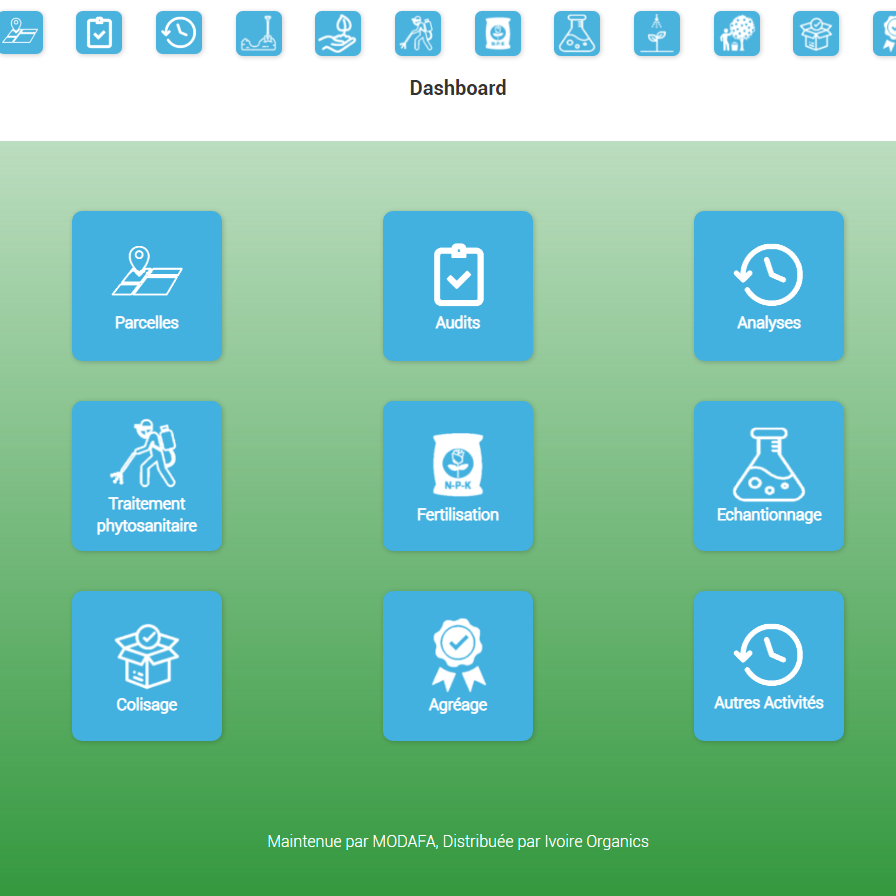This screenshot has width=896, height=896.
Task: Click the map parcel icon in top bar
Action: coord(20,33)
